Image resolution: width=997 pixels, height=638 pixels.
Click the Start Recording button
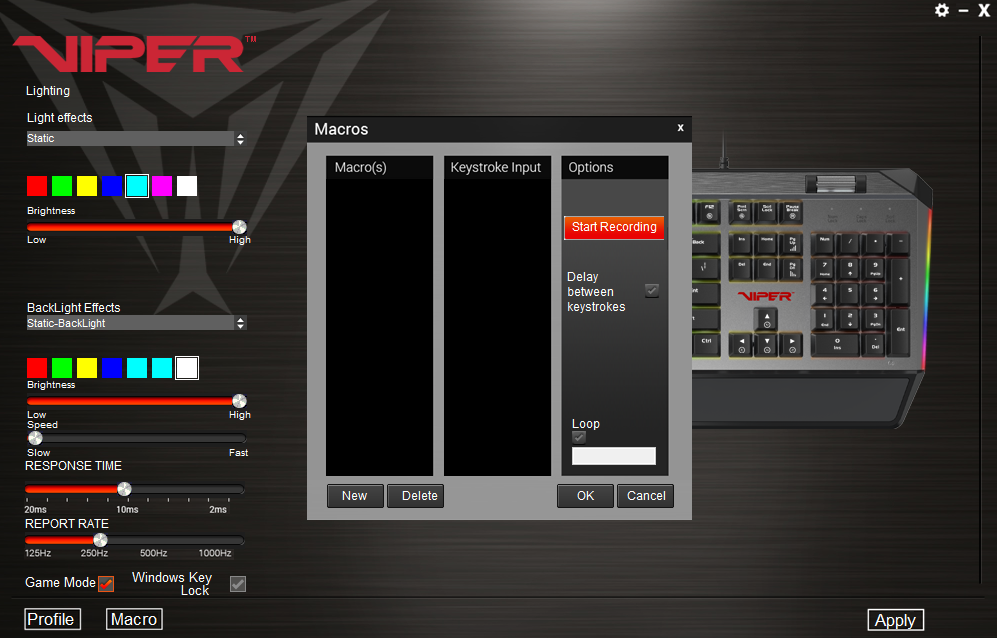point(614,227)
